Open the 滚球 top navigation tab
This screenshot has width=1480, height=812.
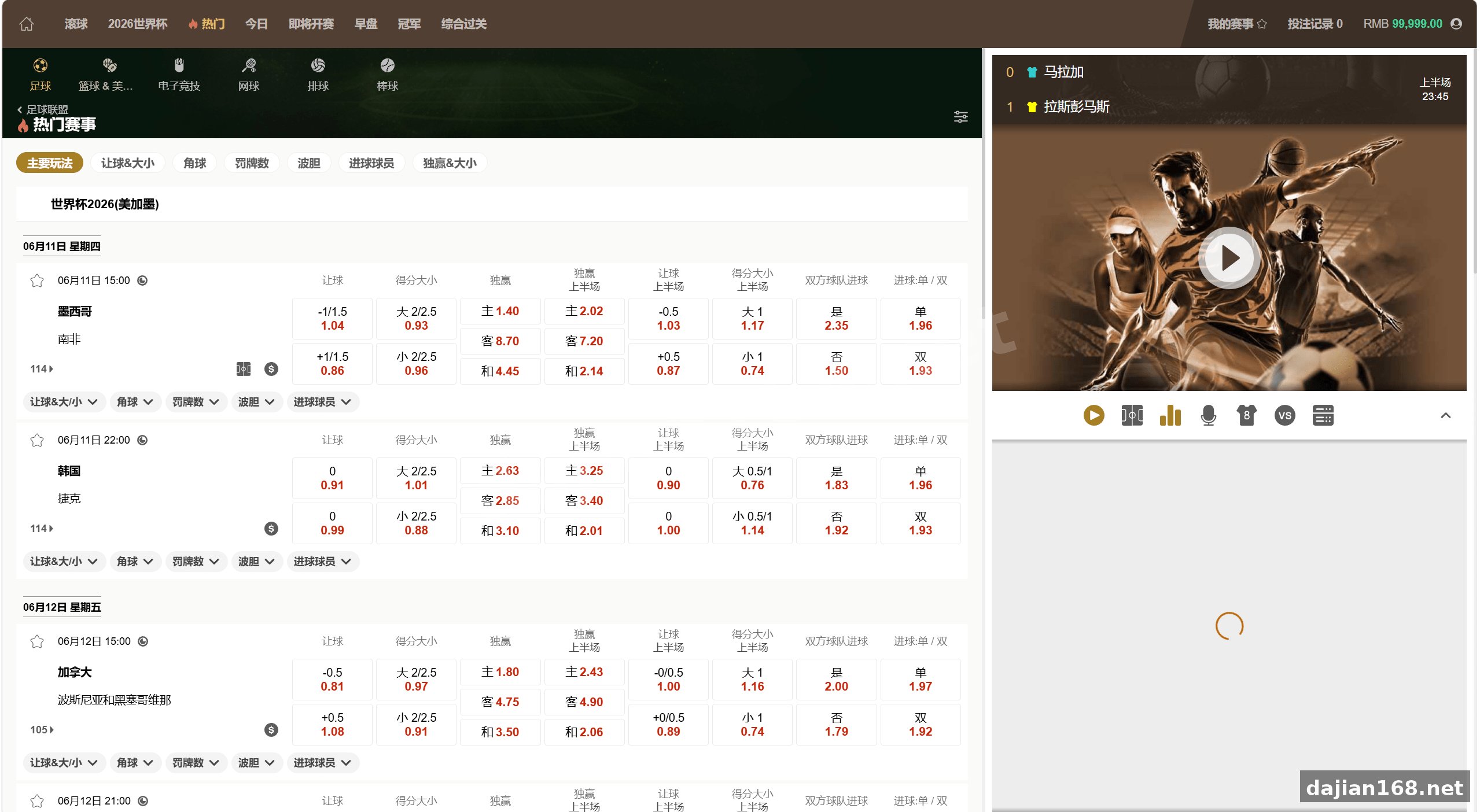(x=76, y=24)
